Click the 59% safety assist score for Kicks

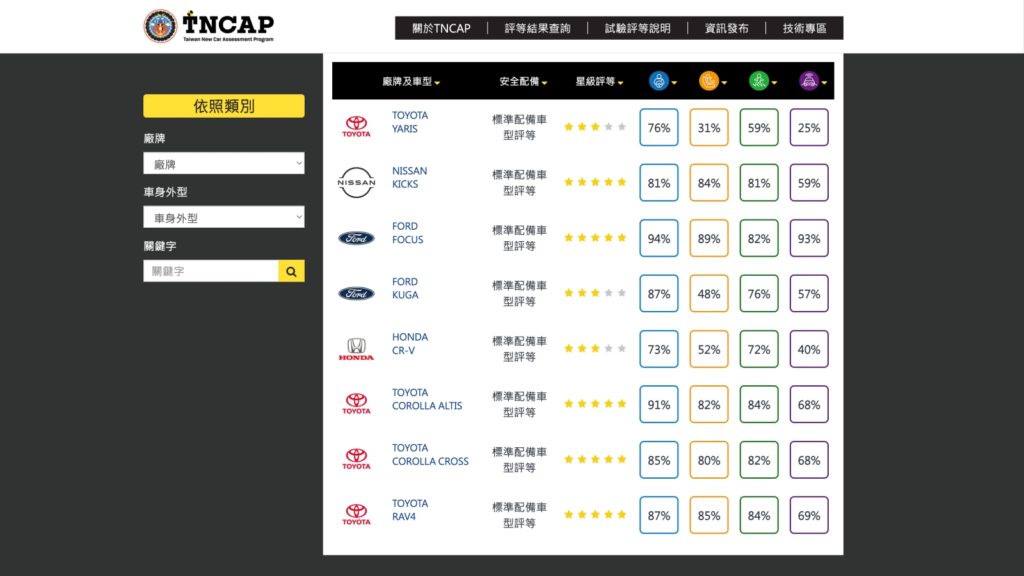[809, 183]
